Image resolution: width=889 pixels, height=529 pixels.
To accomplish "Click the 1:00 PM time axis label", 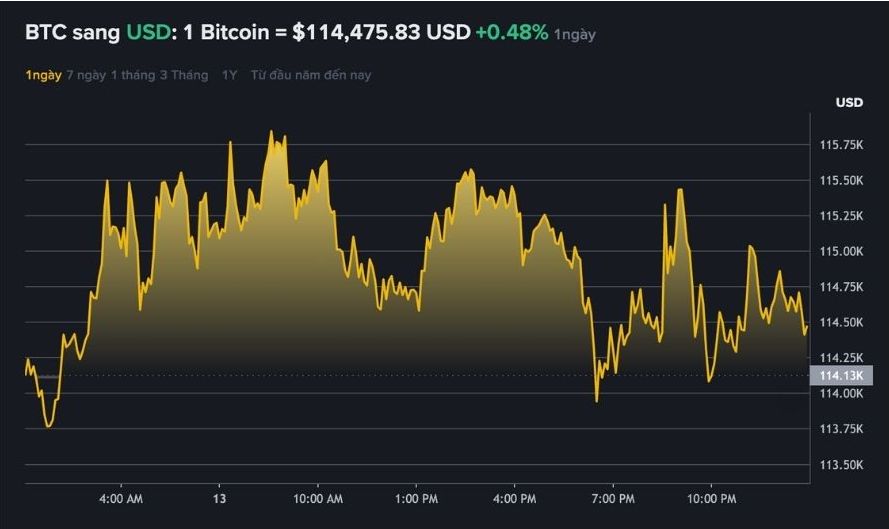I will pos(417,499).
